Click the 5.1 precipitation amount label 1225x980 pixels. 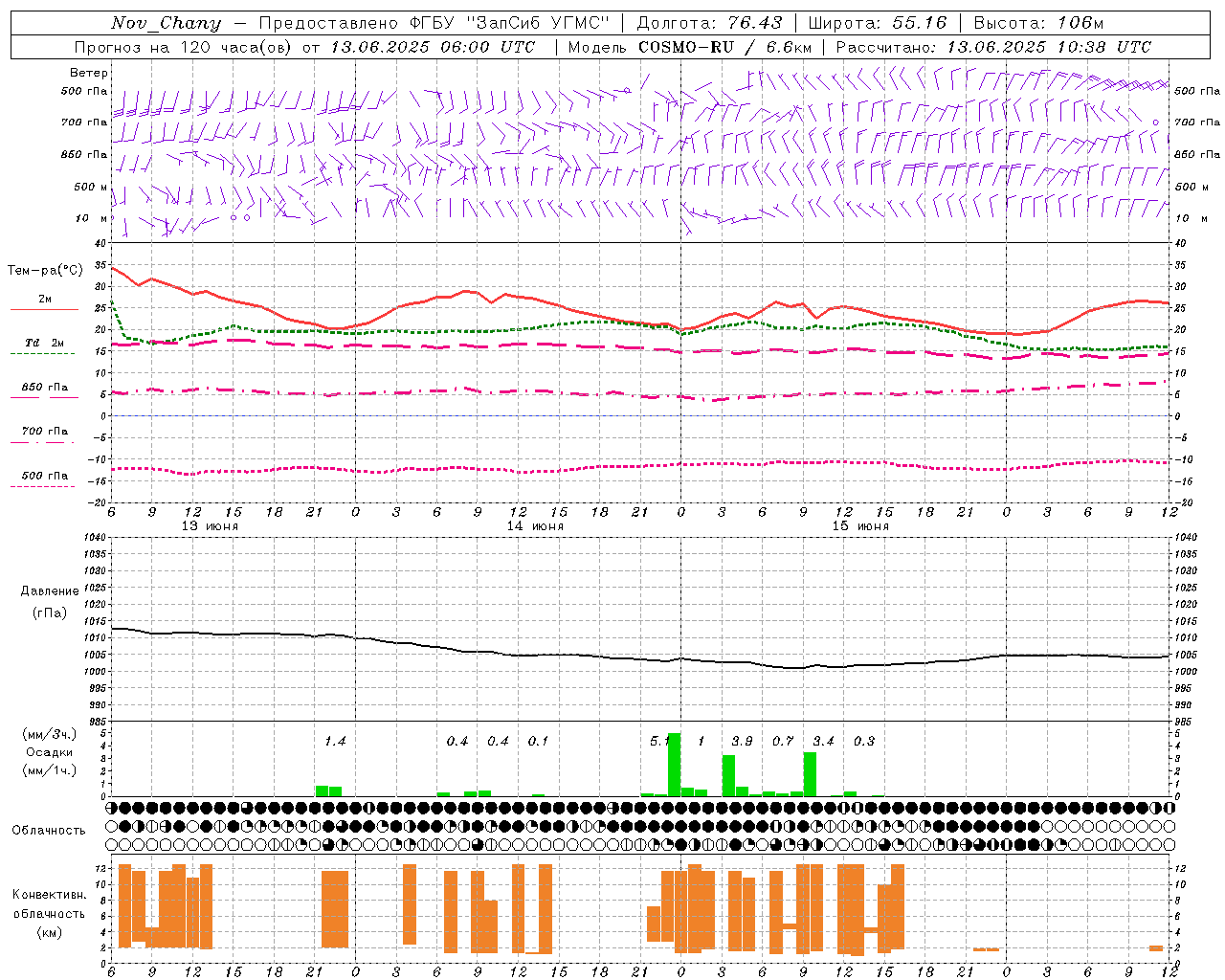click(658, 741)
